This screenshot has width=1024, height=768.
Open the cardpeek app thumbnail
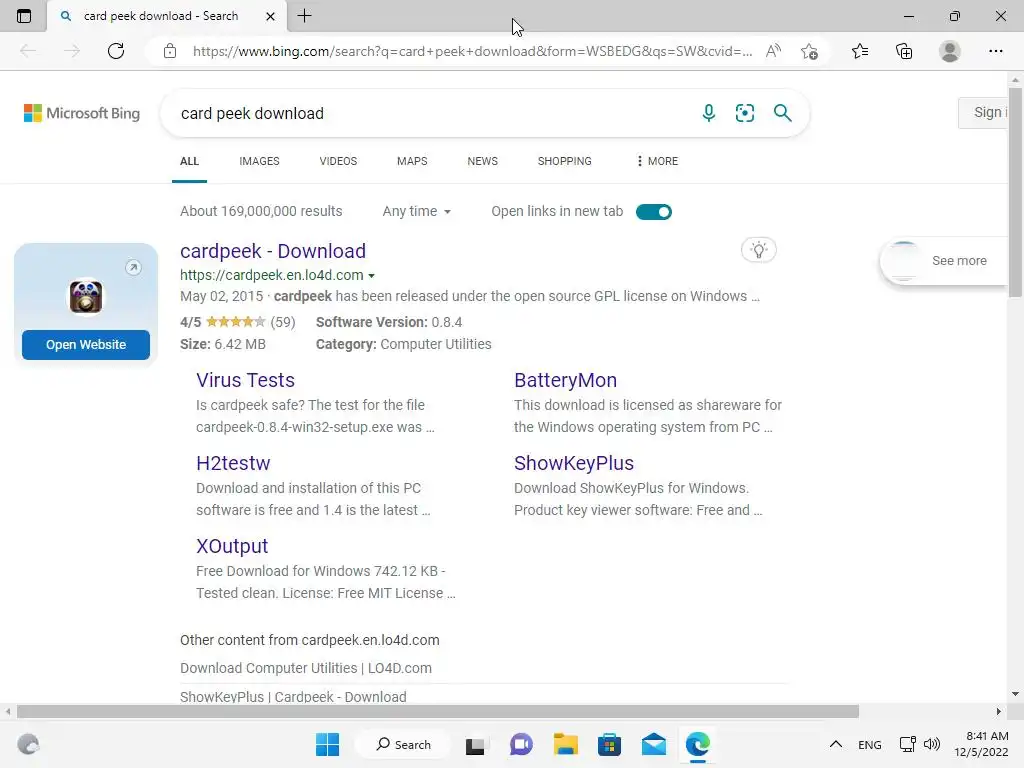point(86,296)
